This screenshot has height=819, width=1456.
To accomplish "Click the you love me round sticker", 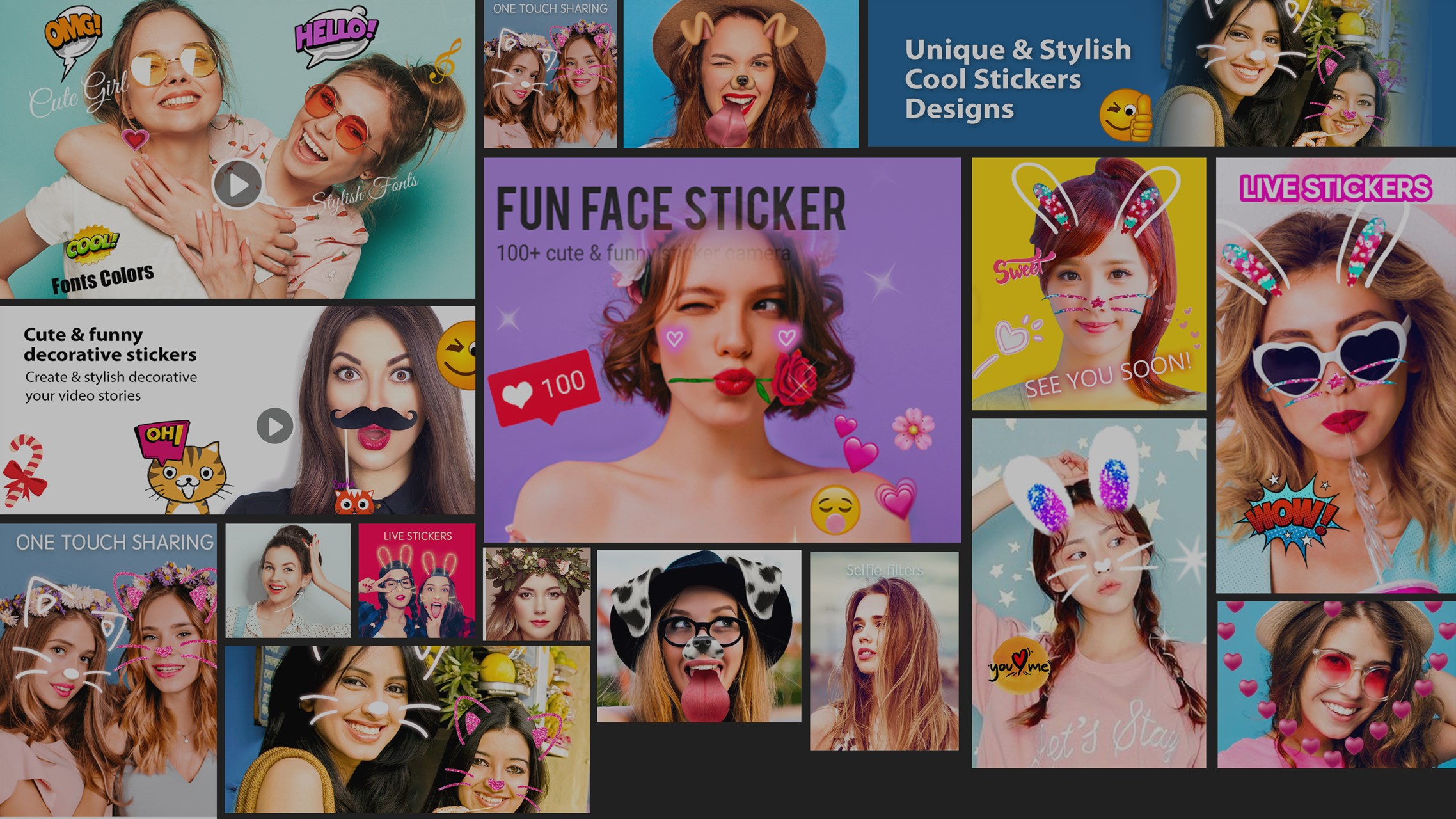I will click(1020, 666).
